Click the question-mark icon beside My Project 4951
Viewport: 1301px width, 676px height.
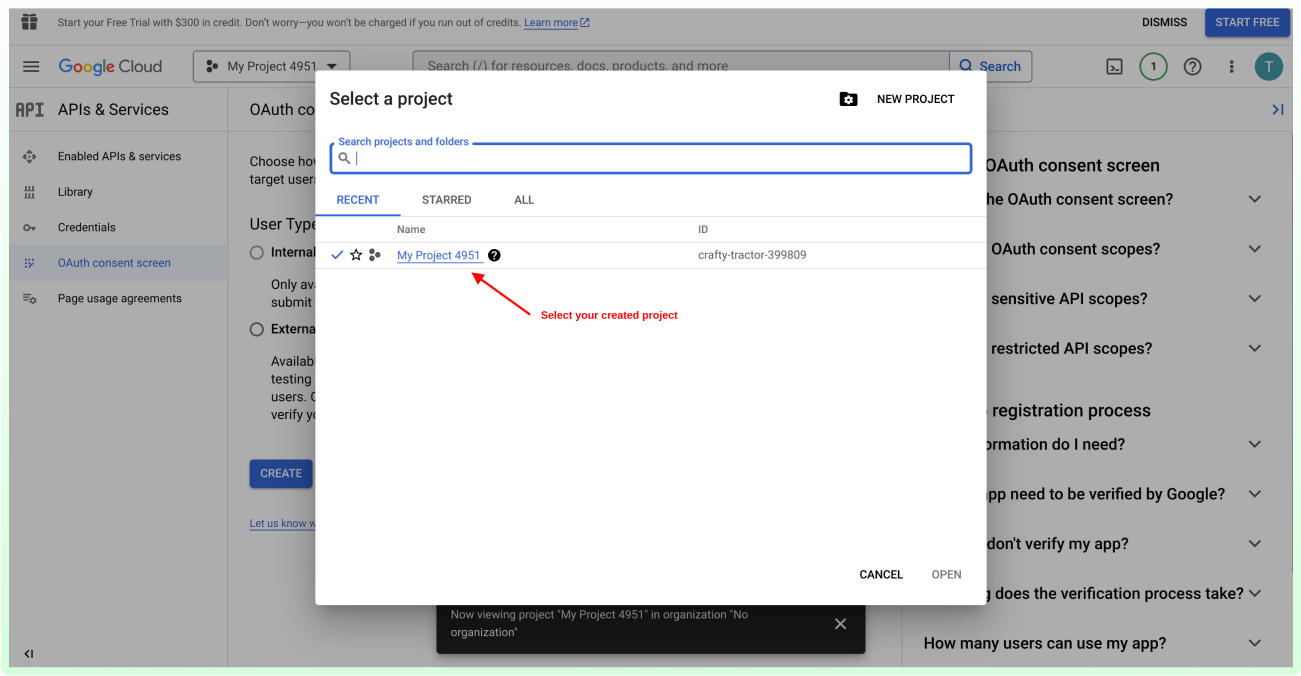coord(493,255)
